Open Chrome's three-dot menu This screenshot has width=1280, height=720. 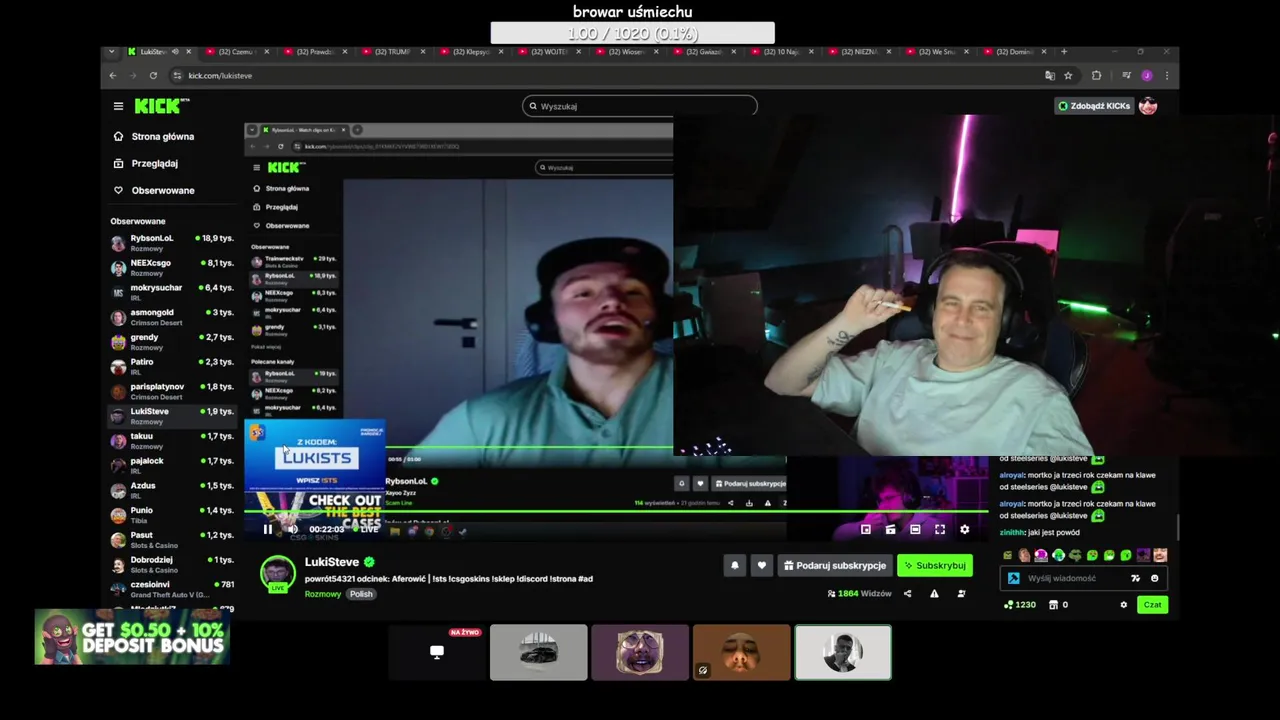click(1167, 76)
